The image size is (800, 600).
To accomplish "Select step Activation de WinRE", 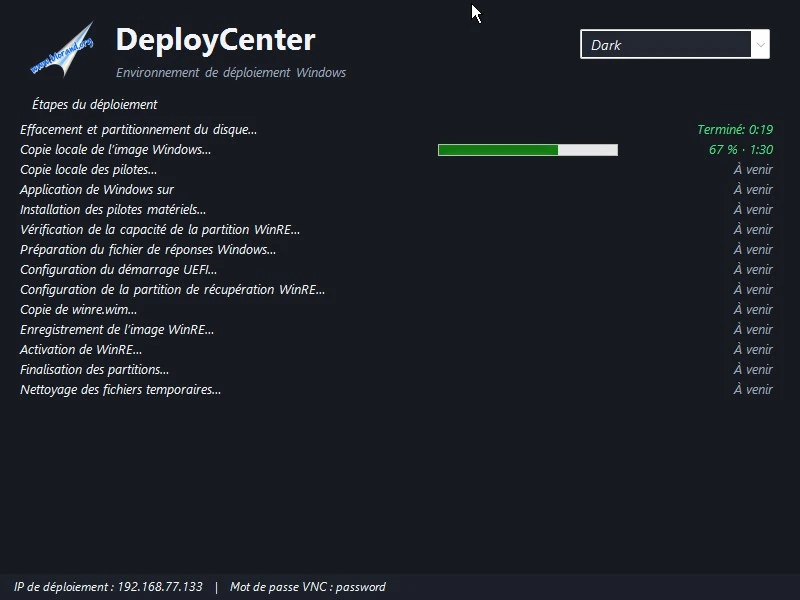I will click(81, 349).
